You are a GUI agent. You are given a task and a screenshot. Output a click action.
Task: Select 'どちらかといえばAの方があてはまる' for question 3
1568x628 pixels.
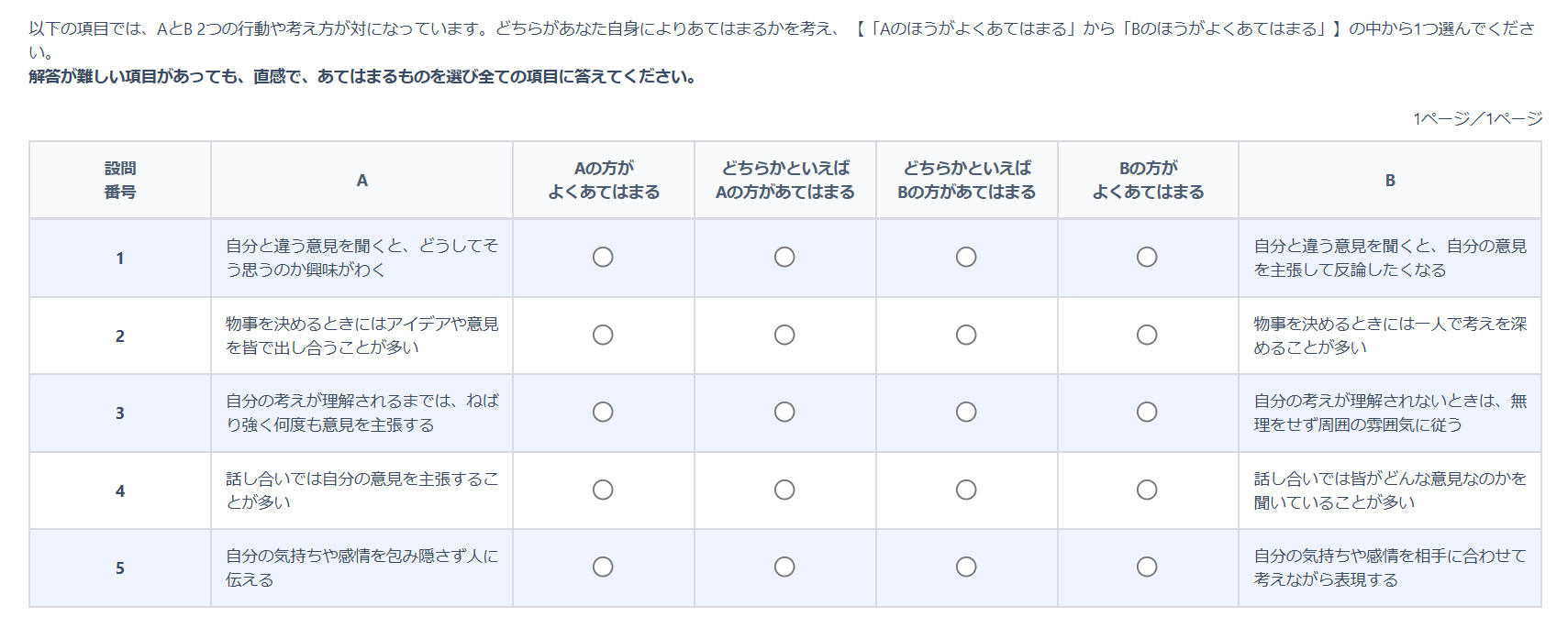pos(784,412)
